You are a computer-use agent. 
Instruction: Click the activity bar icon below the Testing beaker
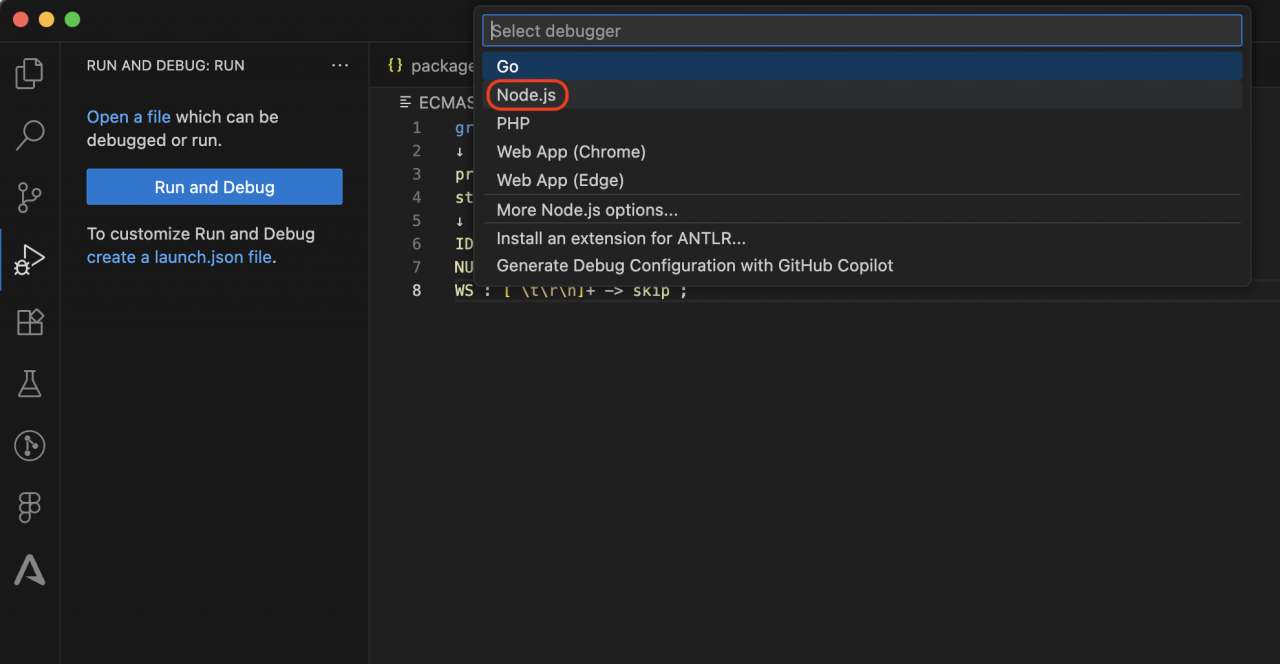point(29,446)
